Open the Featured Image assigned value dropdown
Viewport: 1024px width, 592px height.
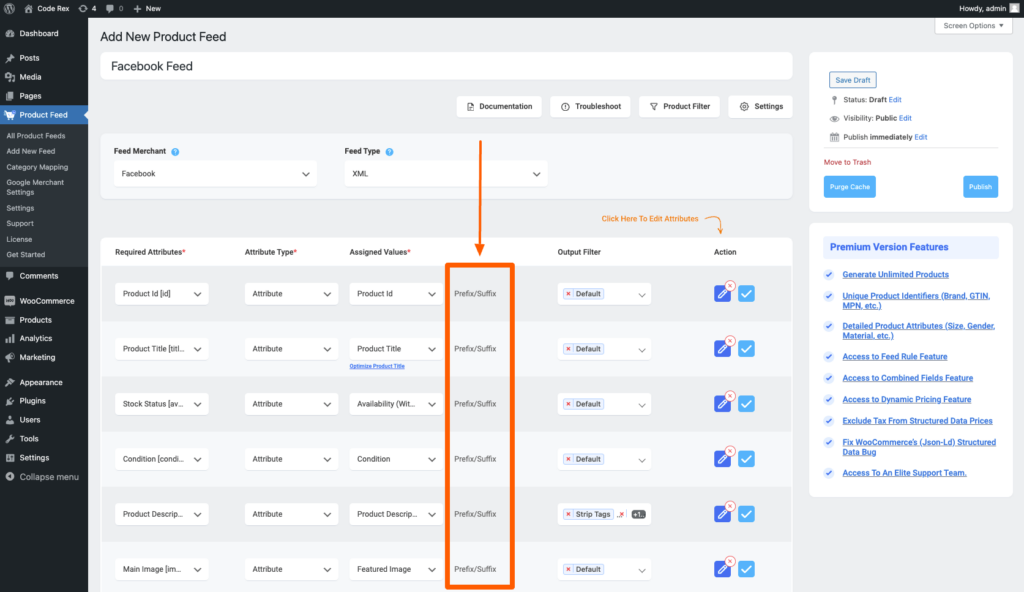[x=396, y=569]
